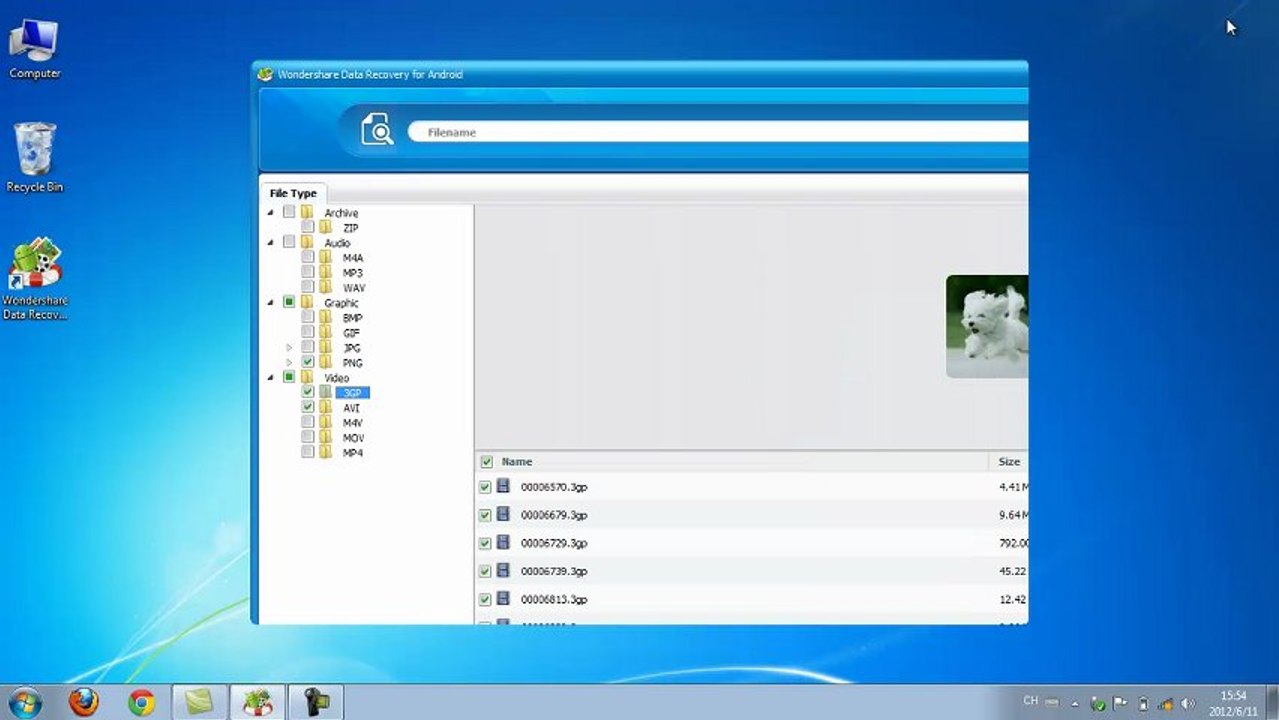Toggle the Graphic checkbox
This screenshot has width=1279, height=720.
point(289,302)
